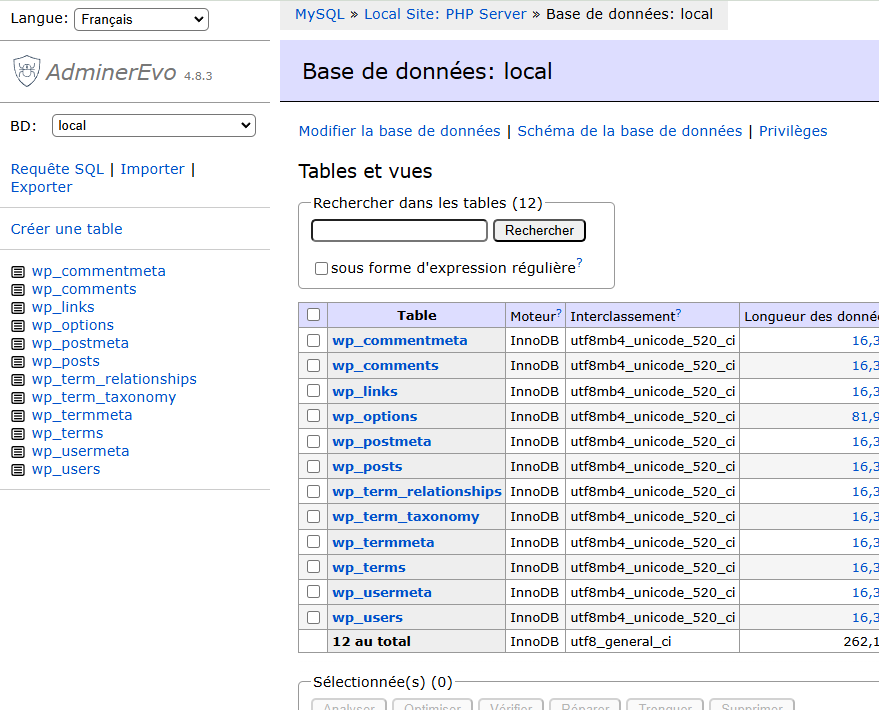Open the help question mark next to Moteur
The height and width of the screenshot is (710, 879).
558,312
